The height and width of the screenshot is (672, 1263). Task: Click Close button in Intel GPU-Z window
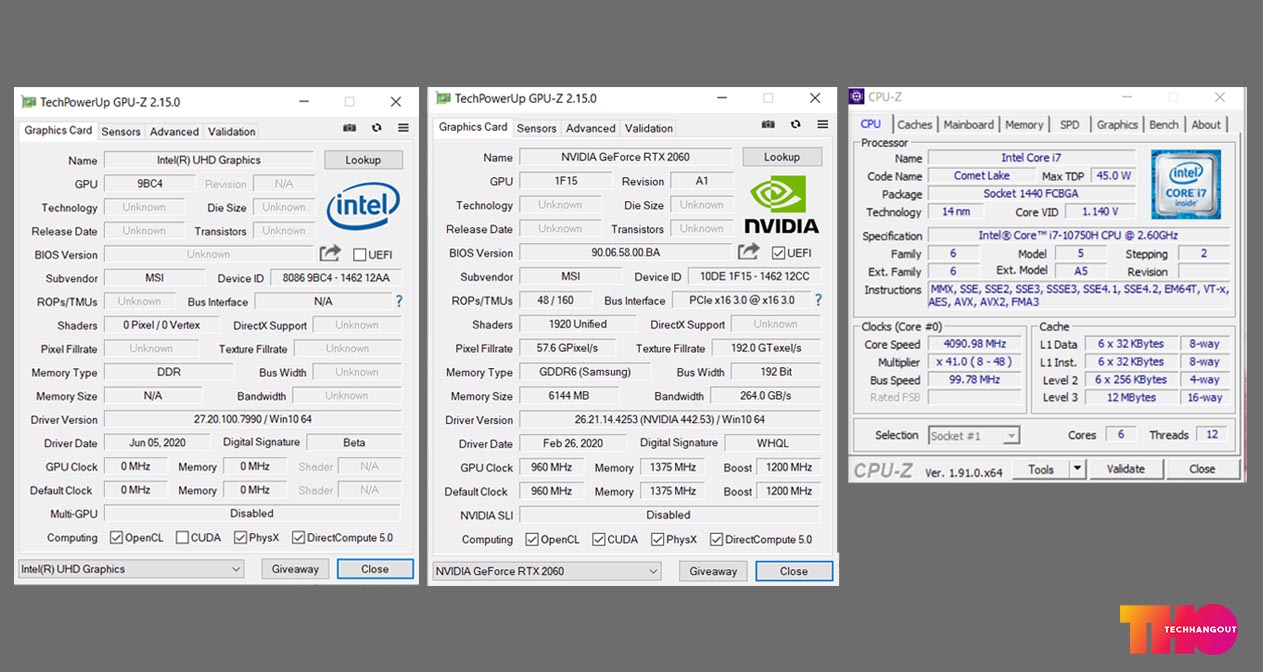[x=375, y=569]
